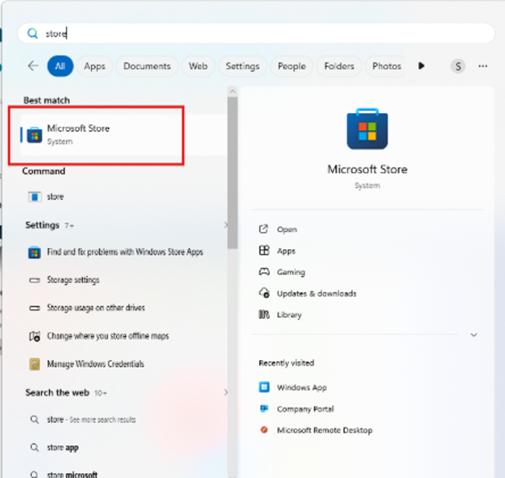Click the back arrow beside the All filter
The width and height of the screenshot is (505, 478).
coord(33,66)
